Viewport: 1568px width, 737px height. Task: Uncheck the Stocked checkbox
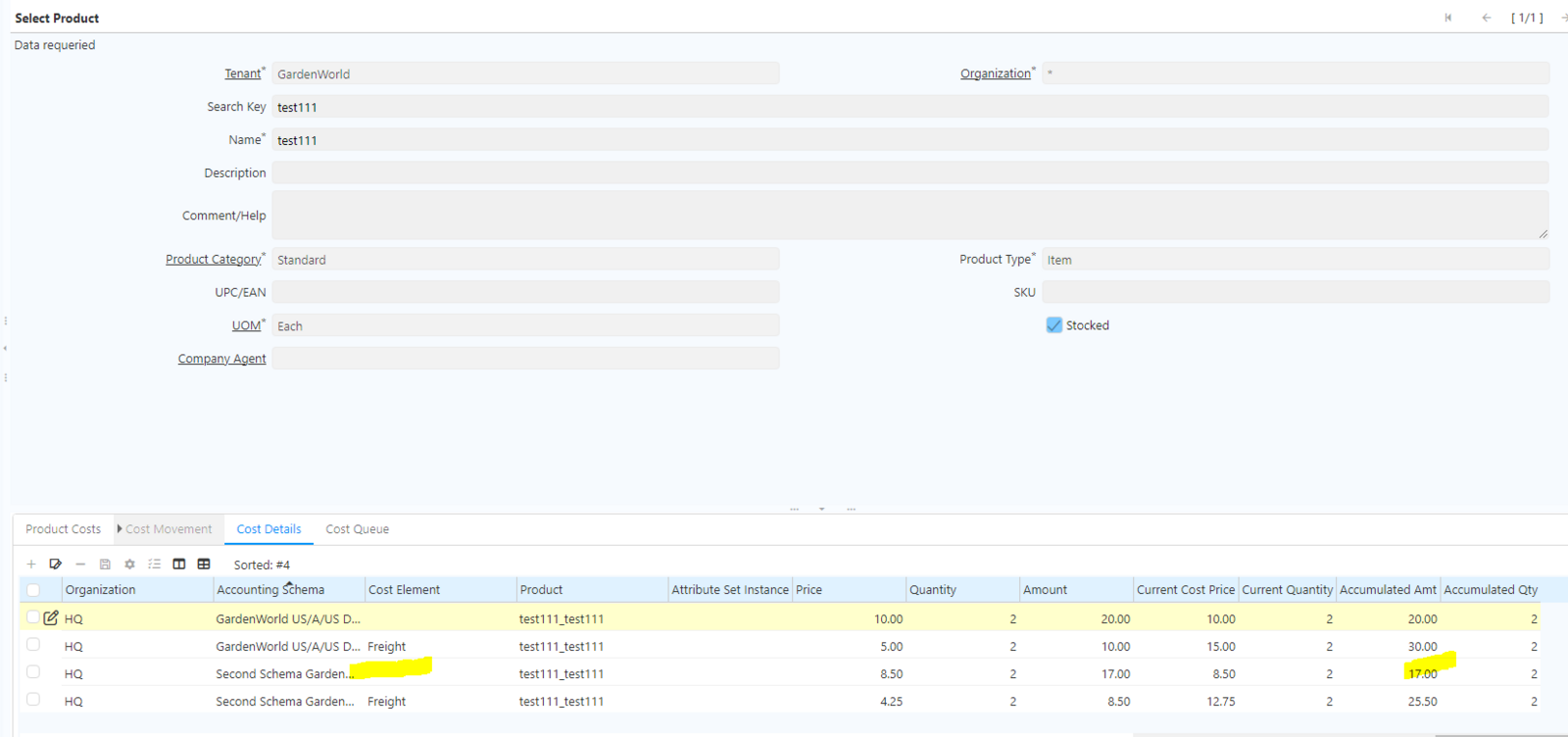pyautogui.click(x=1054, y=325)
